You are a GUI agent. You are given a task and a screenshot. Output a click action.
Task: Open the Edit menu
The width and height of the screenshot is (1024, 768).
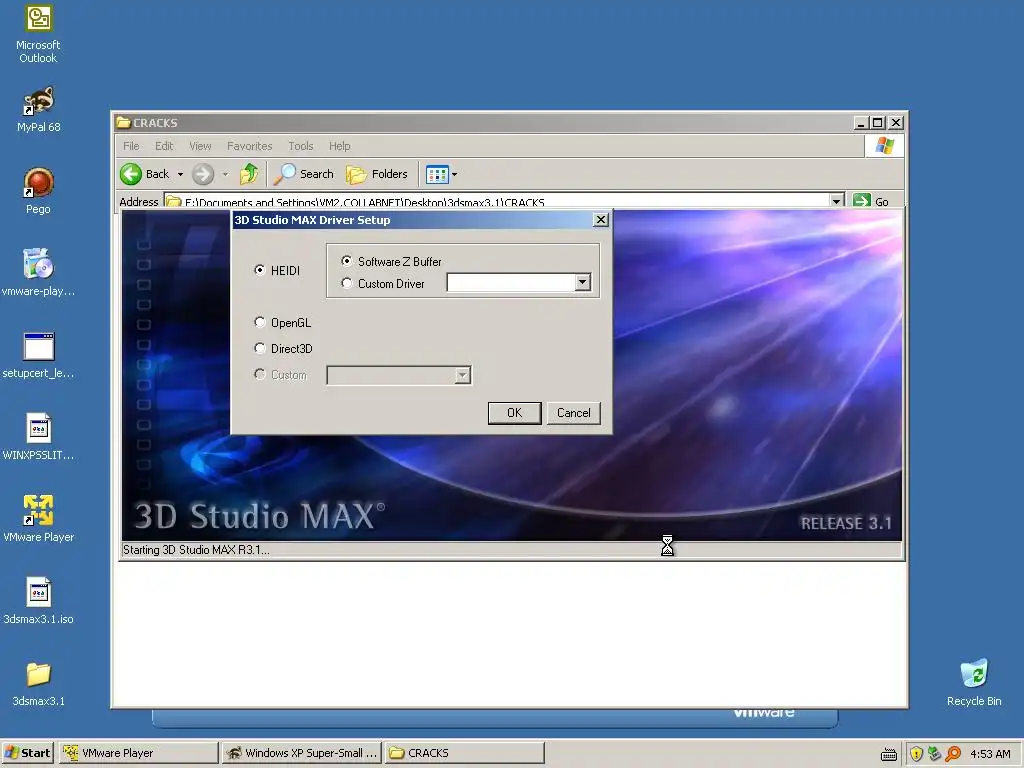click(164, 146)
